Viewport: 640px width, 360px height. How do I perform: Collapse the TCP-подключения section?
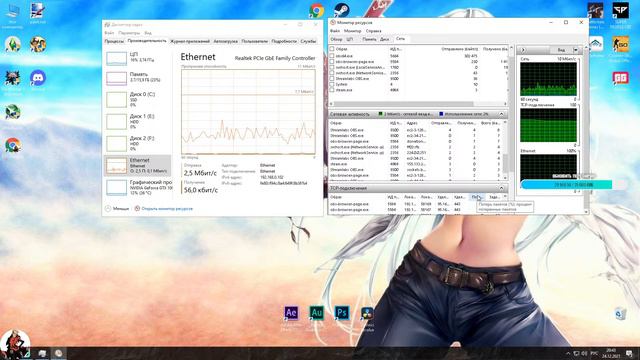tap(502, 188)
